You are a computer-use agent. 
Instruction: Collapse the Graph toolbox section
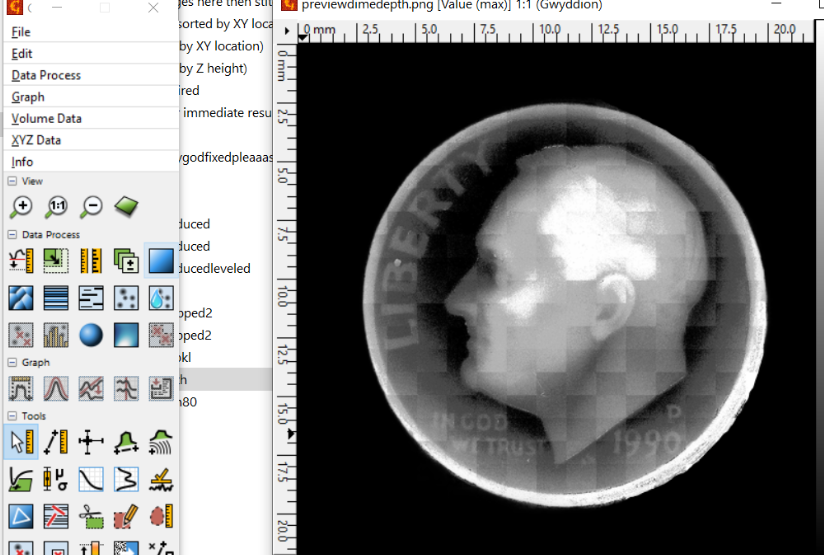[12, 362]
